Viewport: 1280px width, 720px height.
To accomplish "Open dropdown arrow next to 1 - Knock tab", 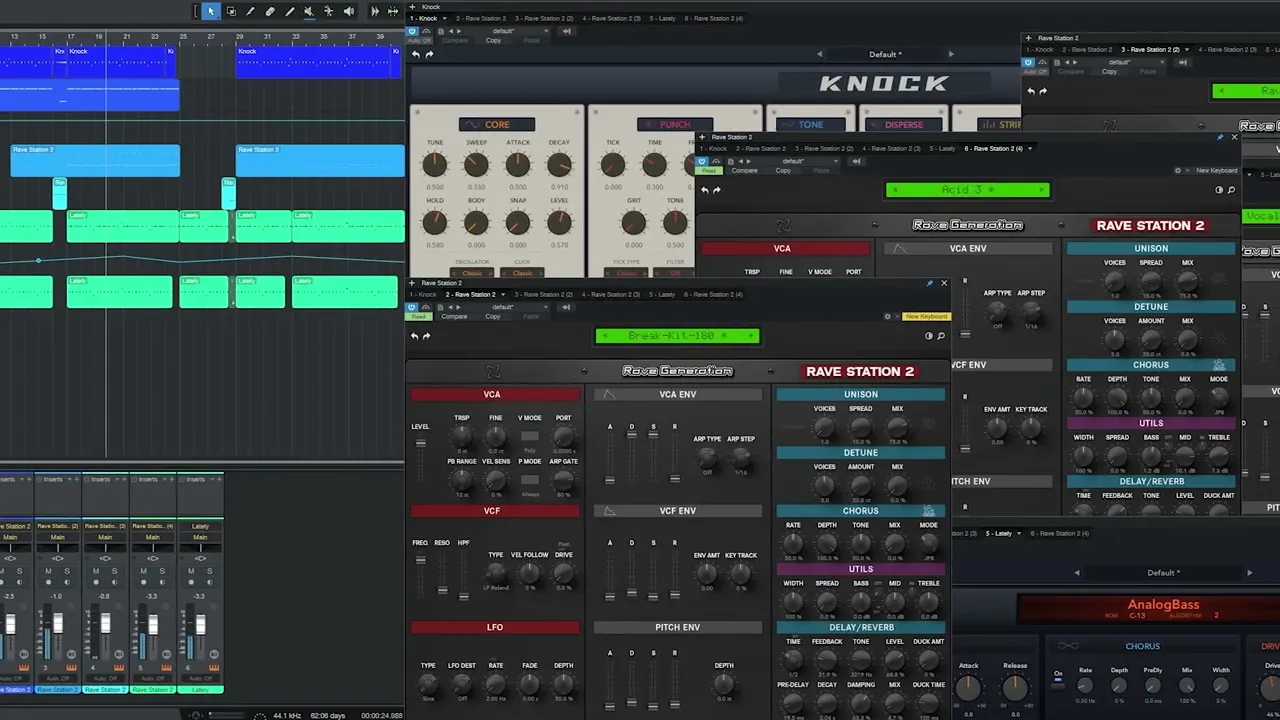I will pos(444,18).
